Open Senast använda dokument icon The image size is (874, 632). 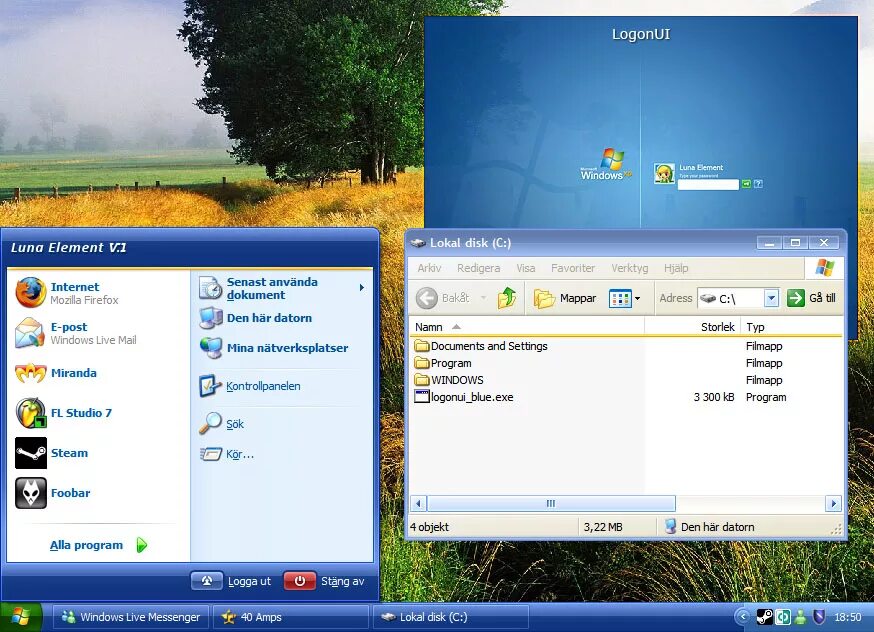point(211,288)
